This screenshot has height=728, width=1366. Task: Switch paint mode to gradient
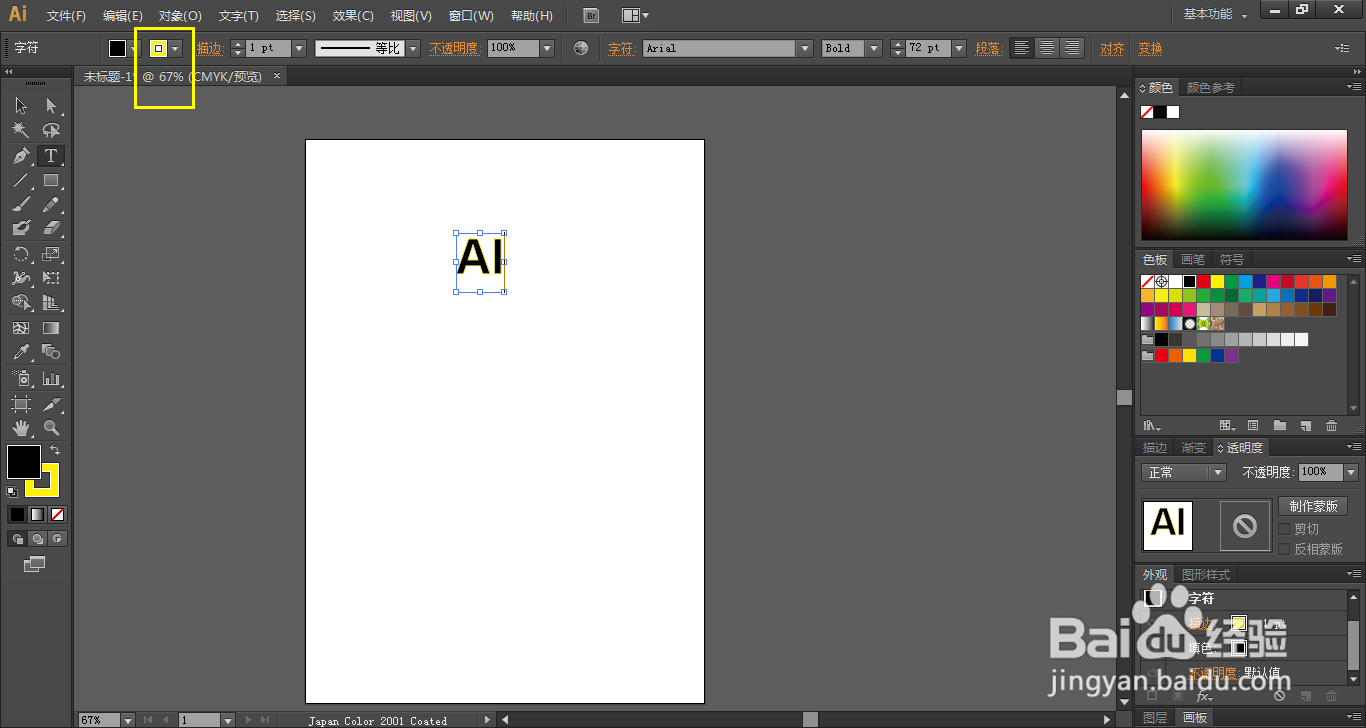[37, 515]
